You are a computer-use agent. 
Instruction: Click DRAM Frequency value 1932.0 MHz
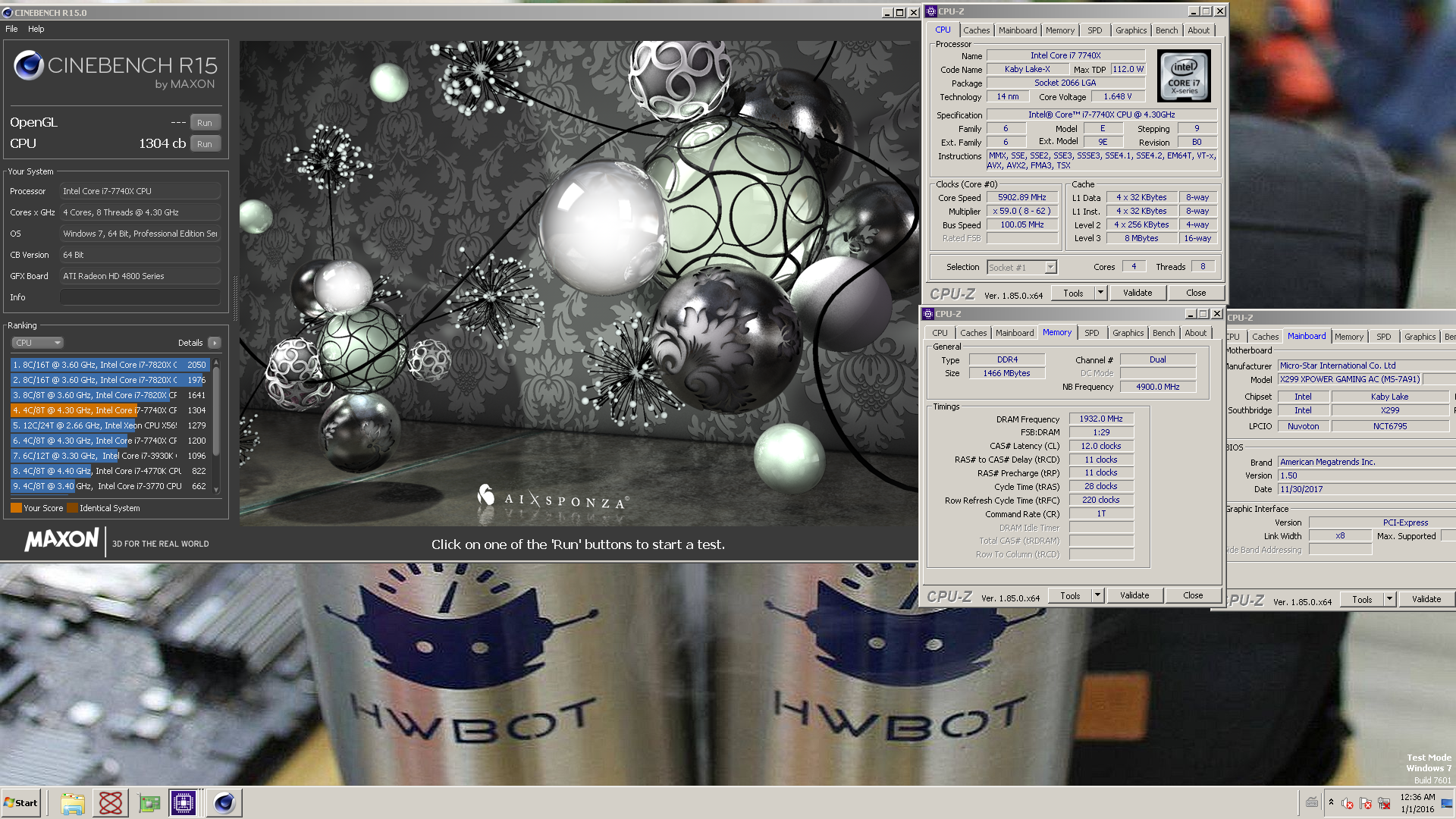tap(1101, 419)
